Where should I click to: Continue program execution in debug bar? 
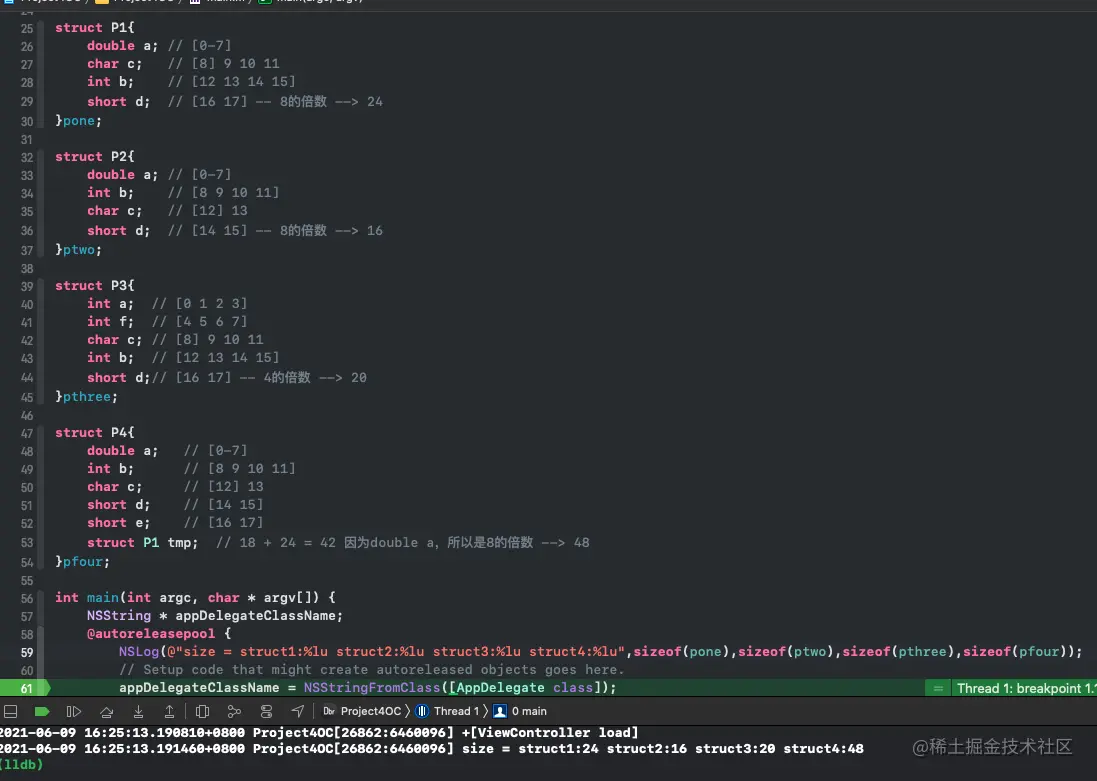click(73, 712)
